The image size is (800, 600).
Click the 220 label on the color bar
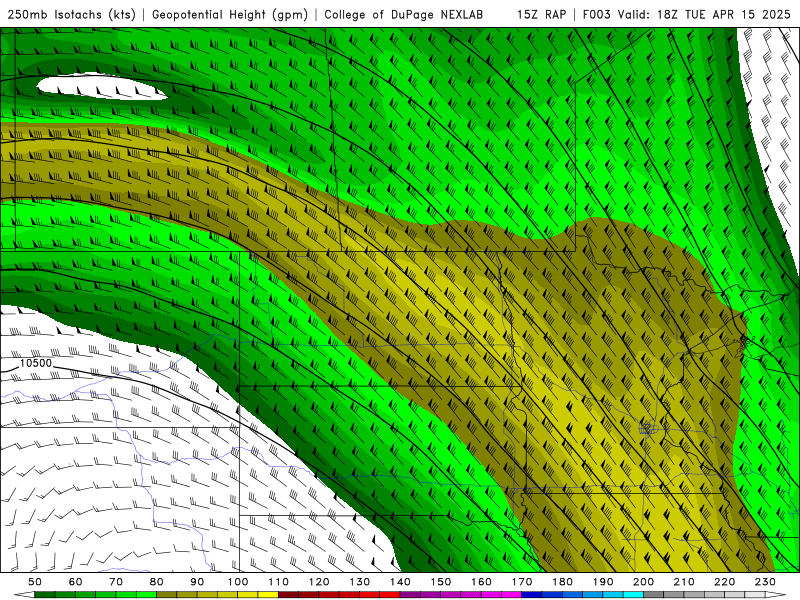point(724,582)
